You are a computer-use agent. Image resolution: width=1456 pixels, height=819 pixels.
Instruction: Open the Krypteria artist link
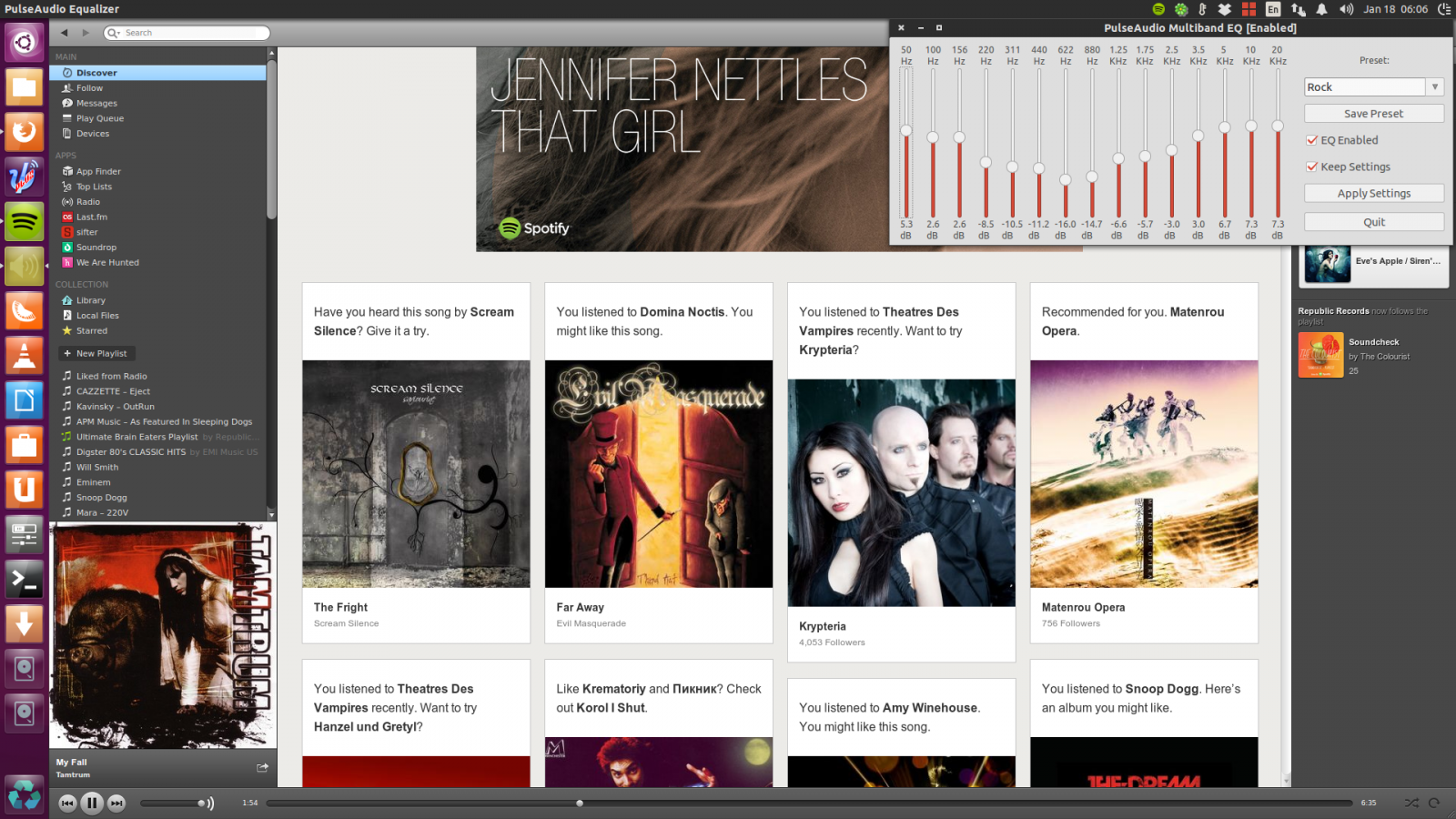pyautogui.click(x=823, y=626)
